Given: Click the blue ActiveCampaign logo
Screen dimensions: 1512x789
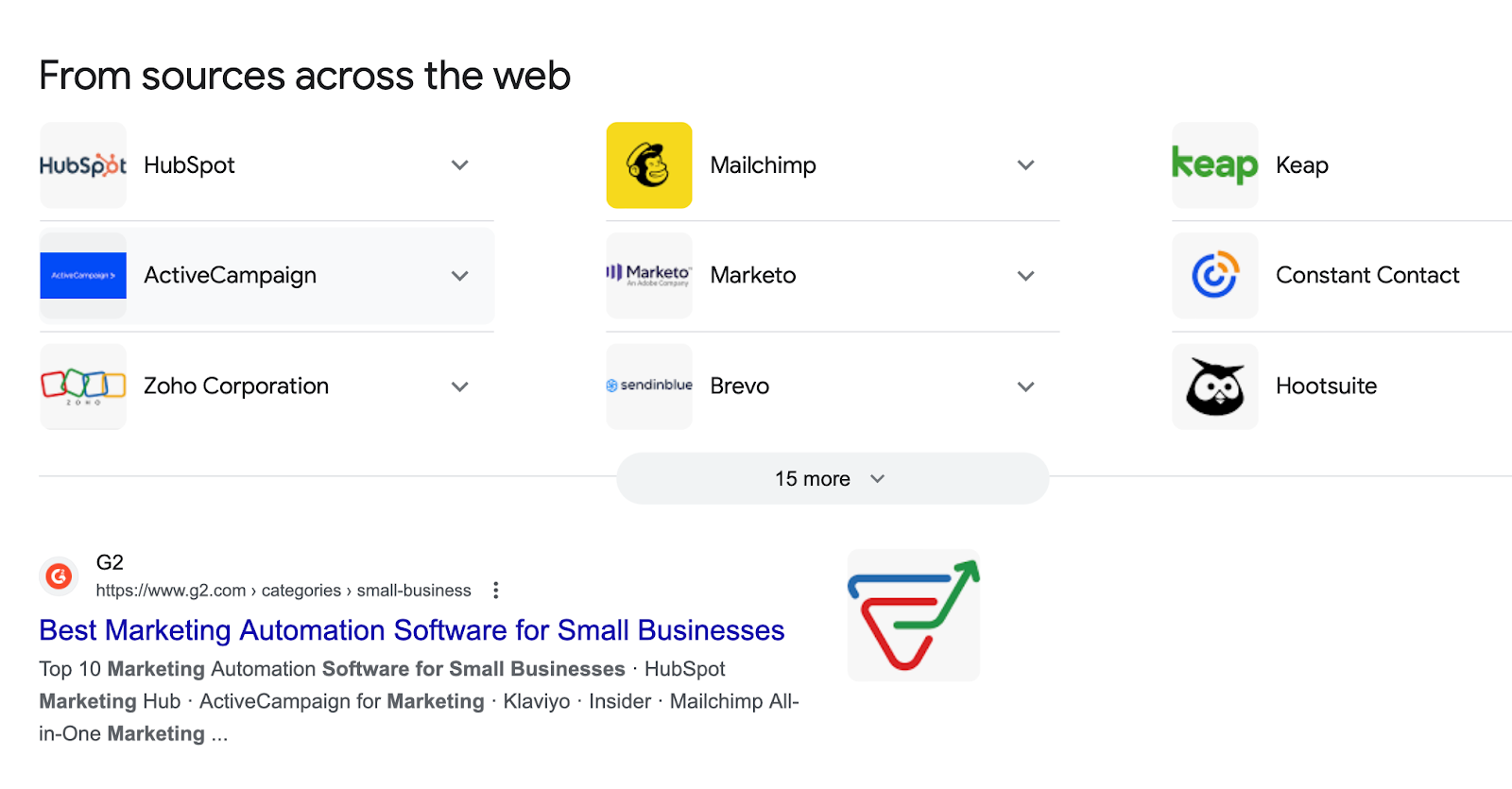Looking at the screenshot, I should [83, 276].
